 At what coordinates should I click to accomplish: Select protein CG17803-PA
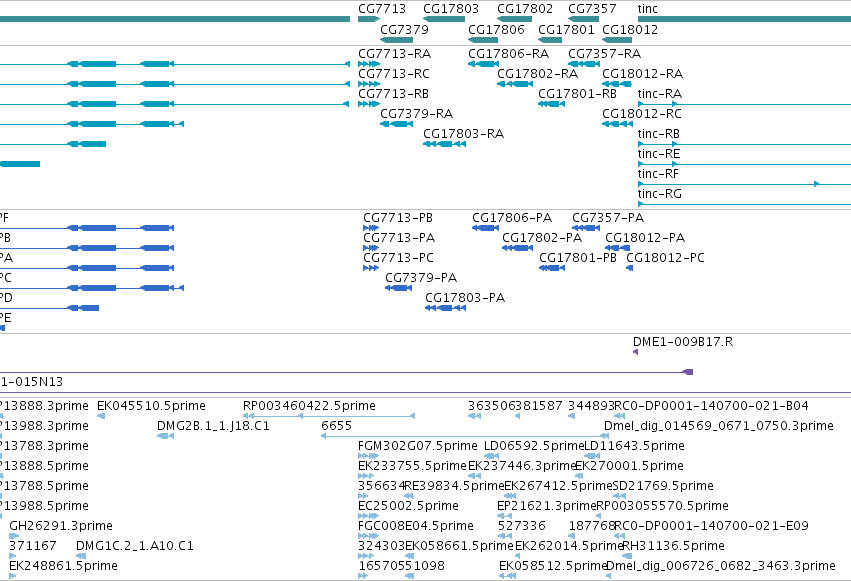point(446,308)
